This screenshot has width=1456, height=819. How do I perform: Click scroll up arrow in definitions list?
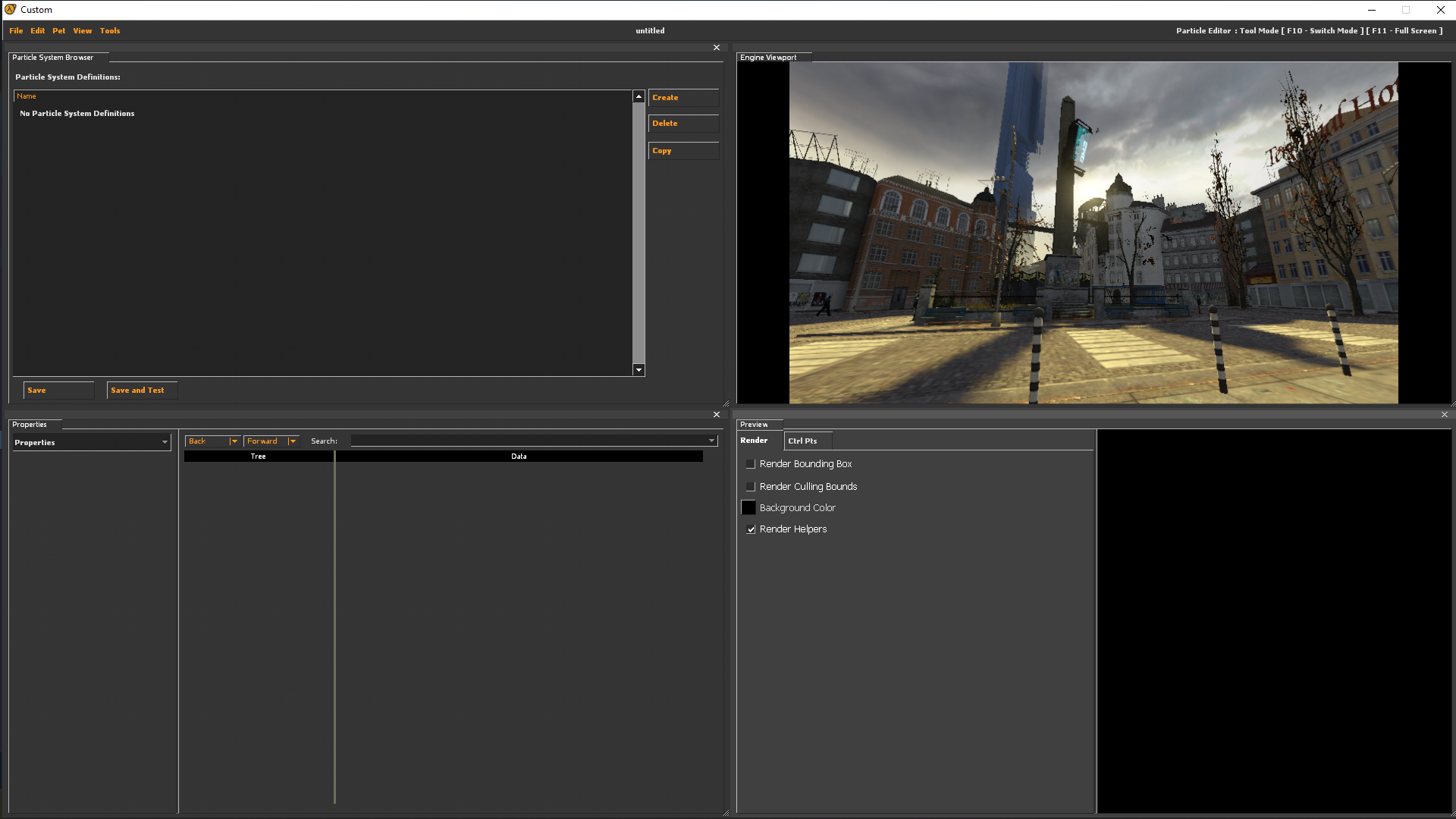click(639, 96)
